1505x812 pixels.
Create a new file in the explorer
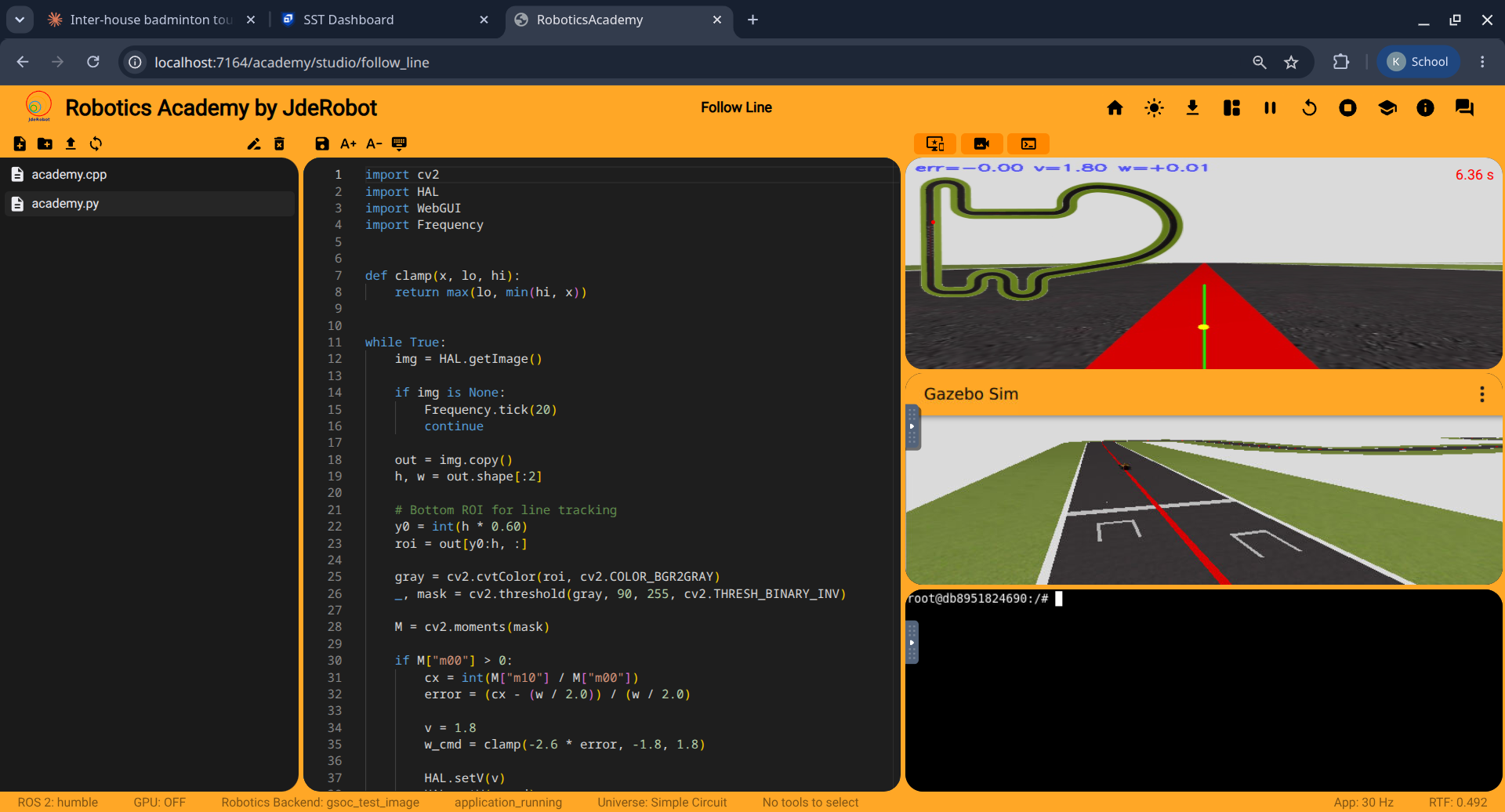click(x=20, y=143)
